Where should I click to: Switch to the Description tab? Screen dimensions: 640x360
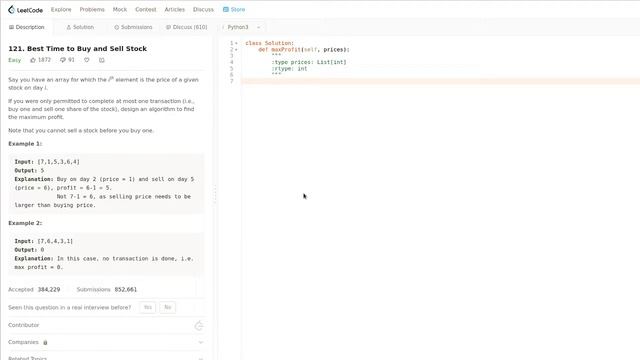coord(27,27)
